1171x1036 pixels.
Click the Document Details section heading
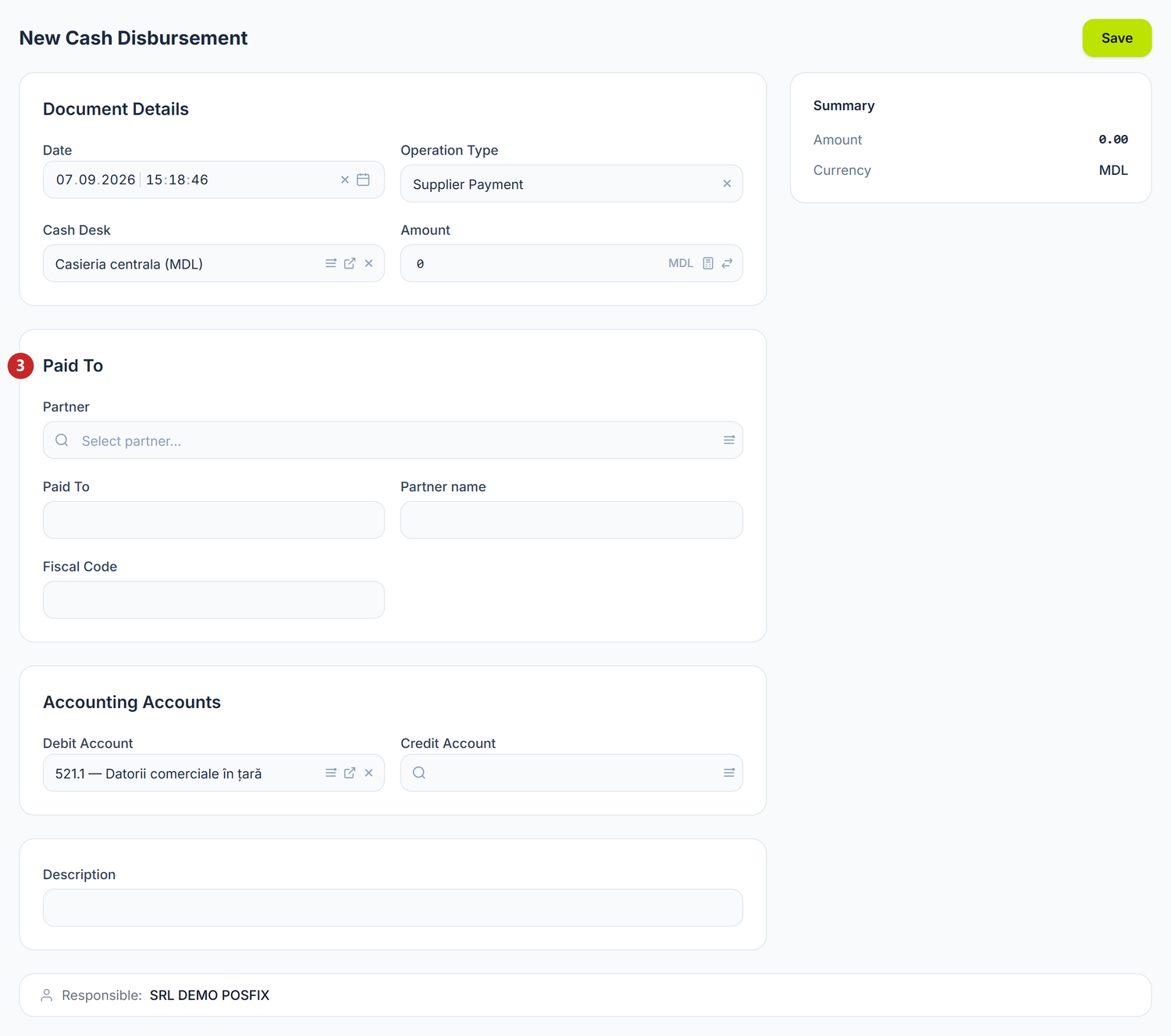point(116,109)
